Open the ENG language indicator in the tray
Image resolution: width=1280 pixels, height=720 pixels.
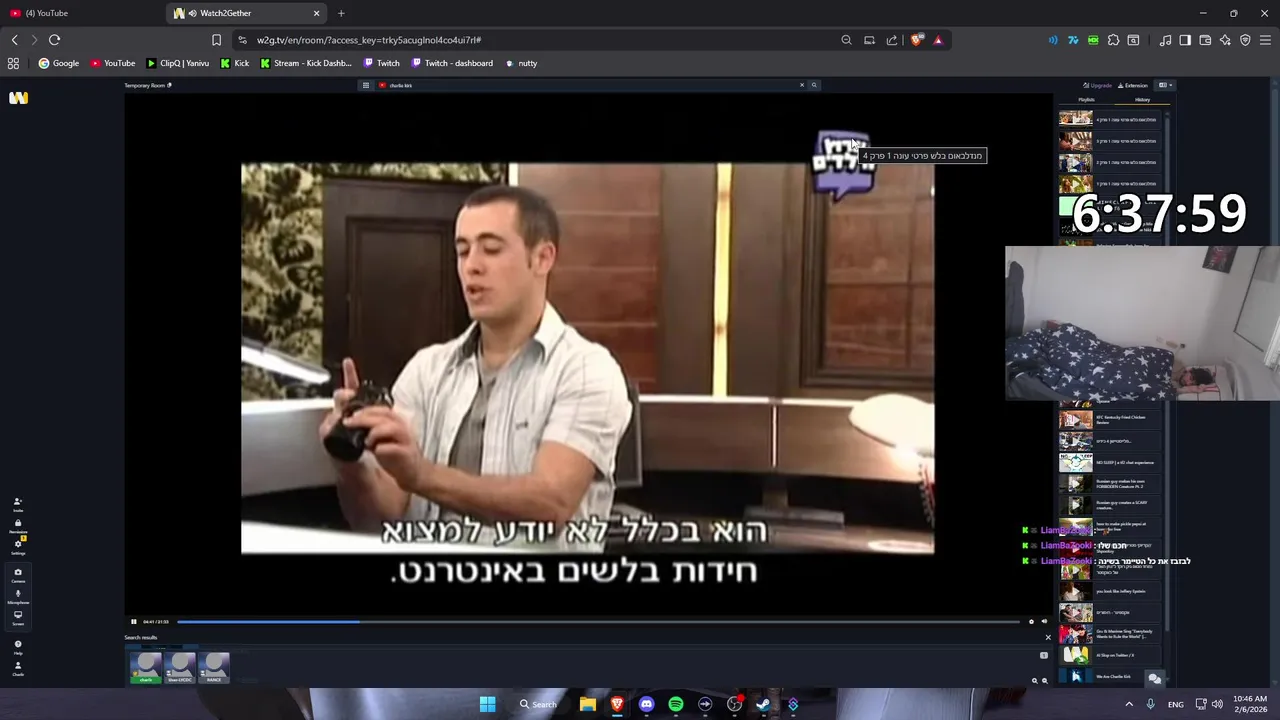point(1176,704)
